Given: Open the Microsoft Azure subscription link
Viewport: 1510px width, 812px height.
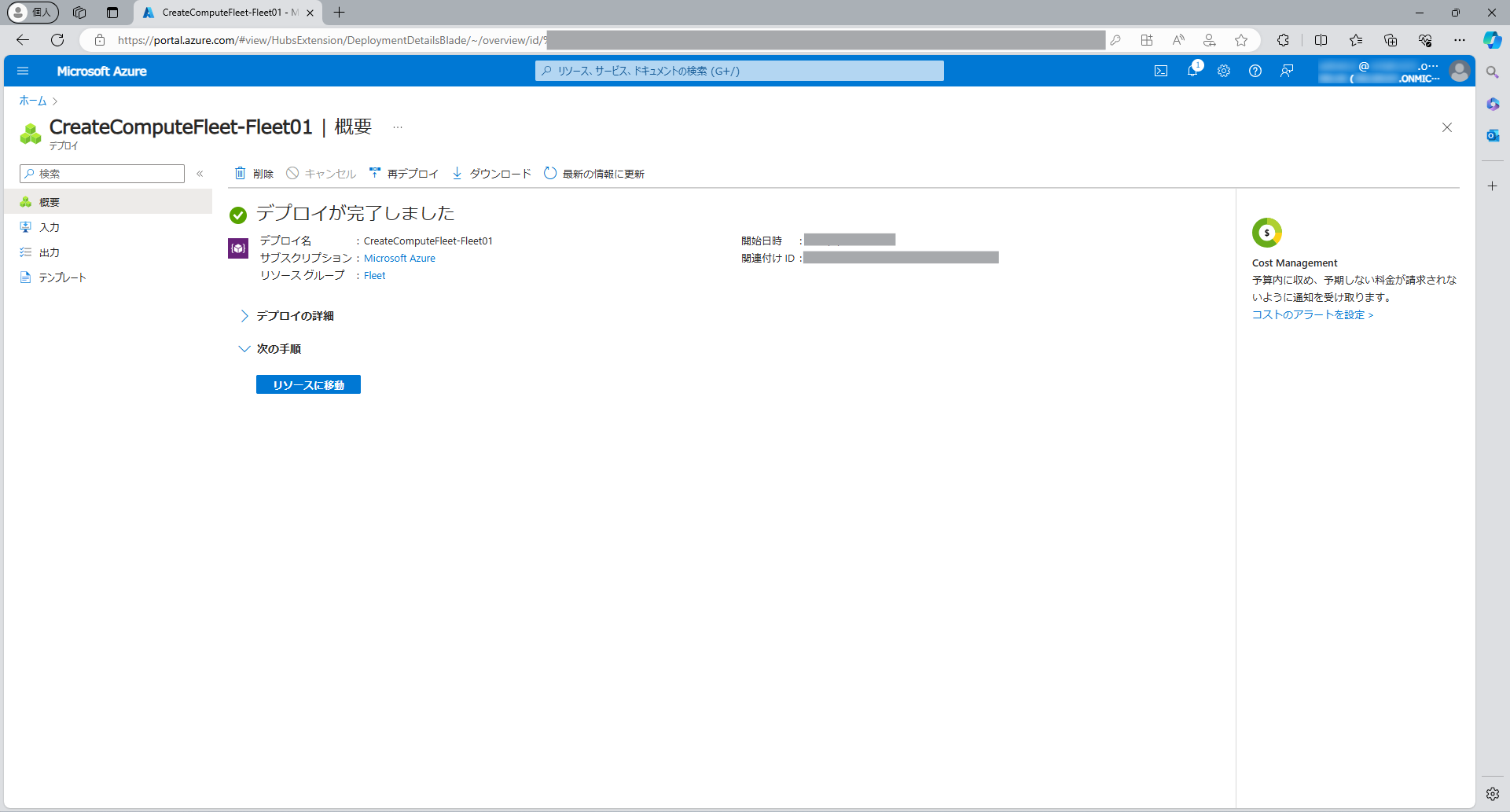Looking at the screenshot, I should pos(399,259).
